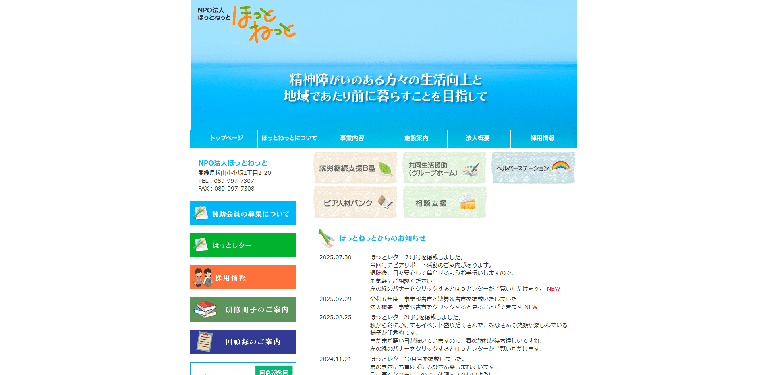Click the ほっとねっと orange logo

coord(265,24)
